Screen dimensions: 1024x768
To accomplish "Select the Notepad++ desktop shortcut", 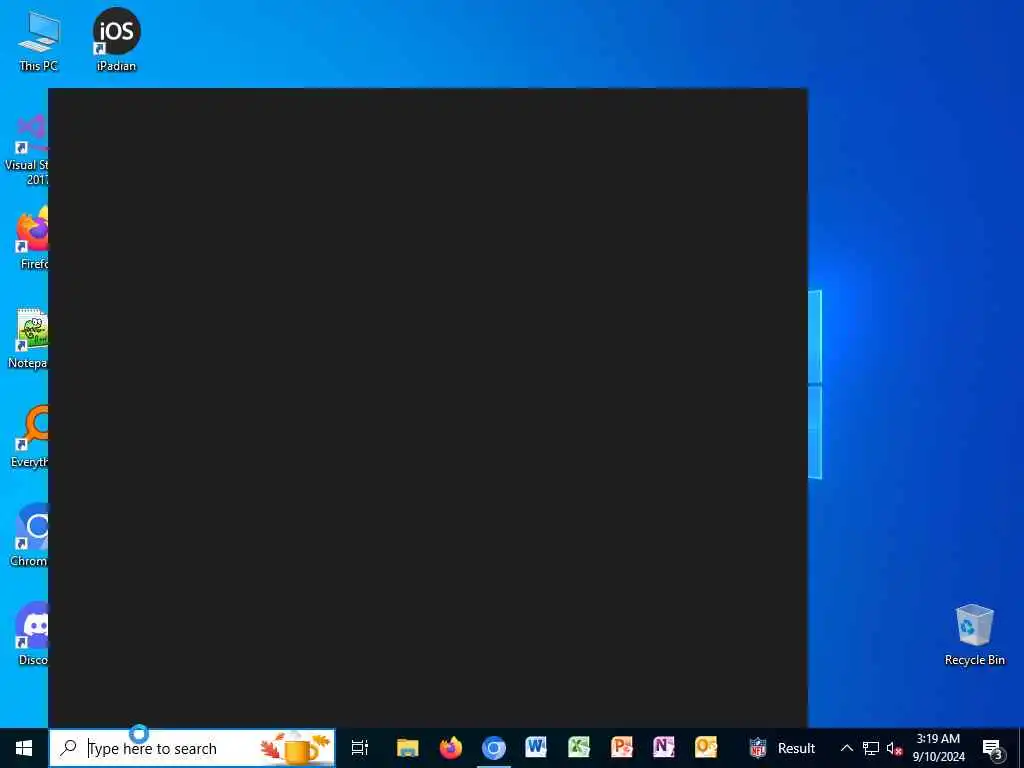I will coord(29,338).
